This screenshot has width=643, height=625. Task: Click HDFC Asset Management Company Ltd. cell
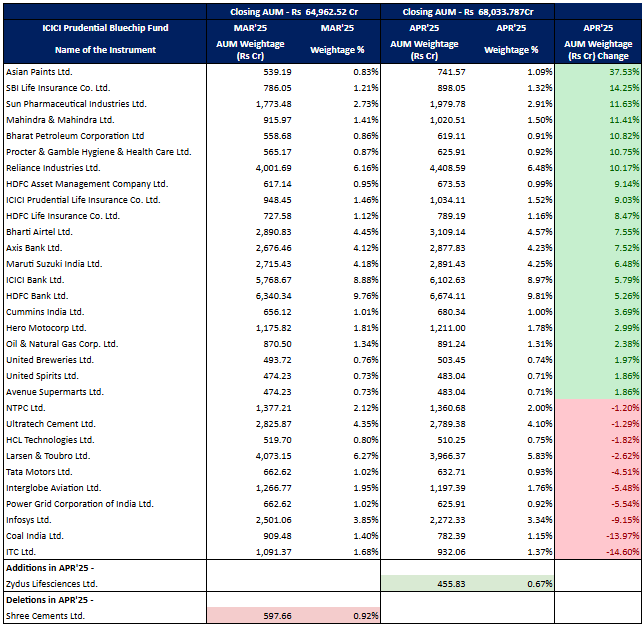(x=87, y=184)
